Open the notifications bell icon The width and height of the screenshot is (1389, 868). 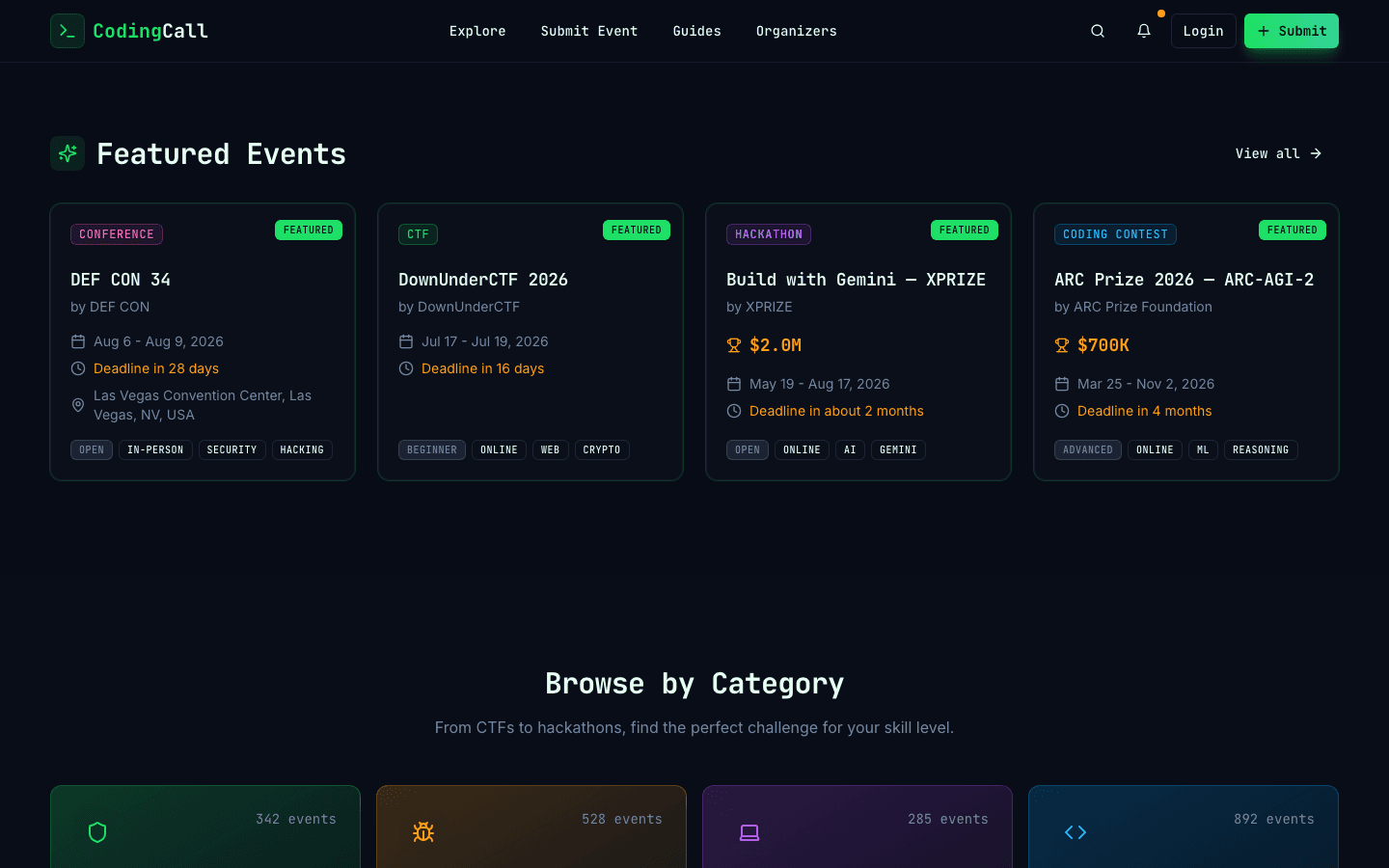tap(1144, 31)
